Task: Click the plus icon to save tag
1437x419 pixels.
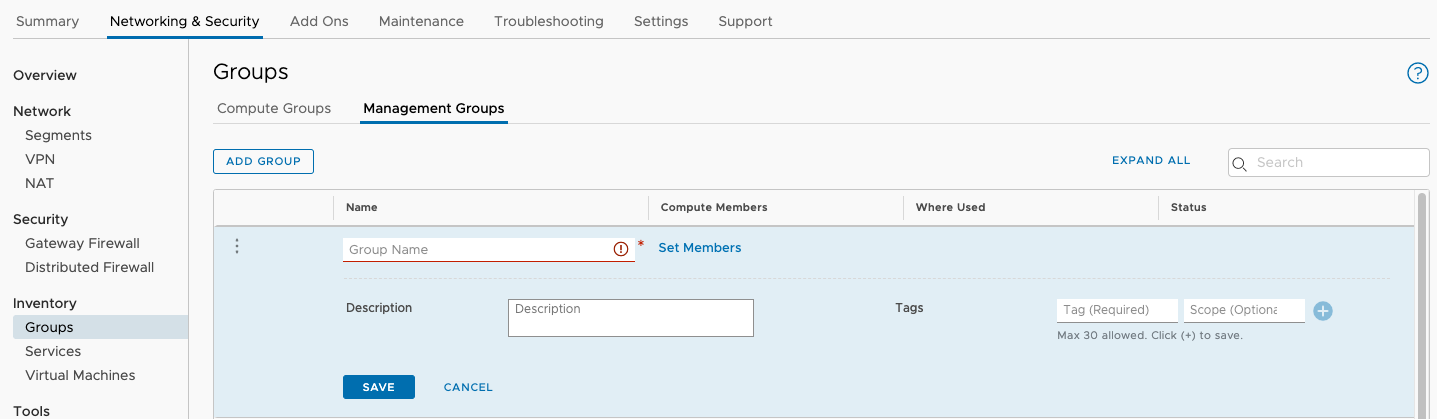Action: click(x=1322, y=311)
